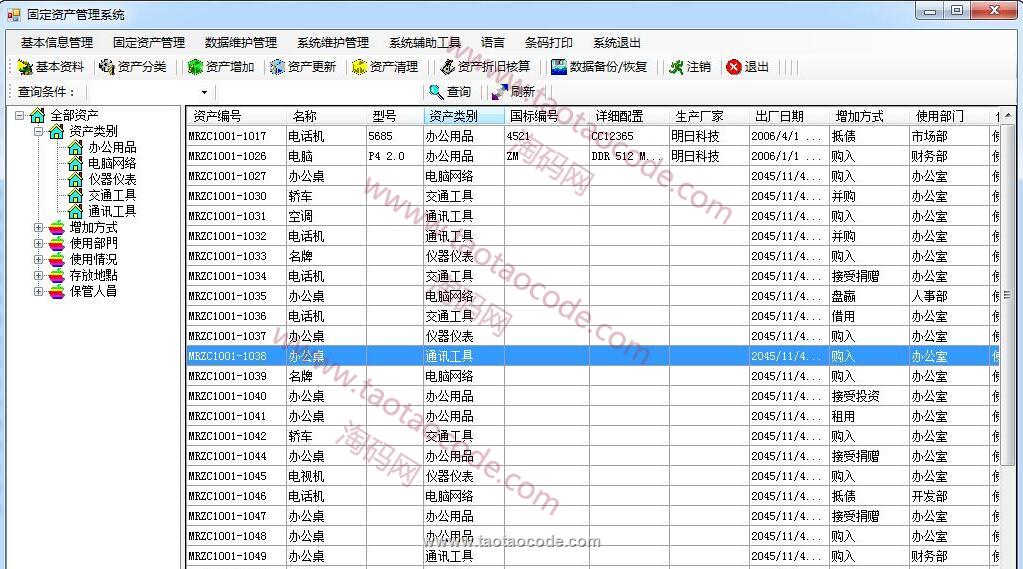The image size is (1023, 569).
Task: Open the 条码打印 menu
Action: (548, 43)
